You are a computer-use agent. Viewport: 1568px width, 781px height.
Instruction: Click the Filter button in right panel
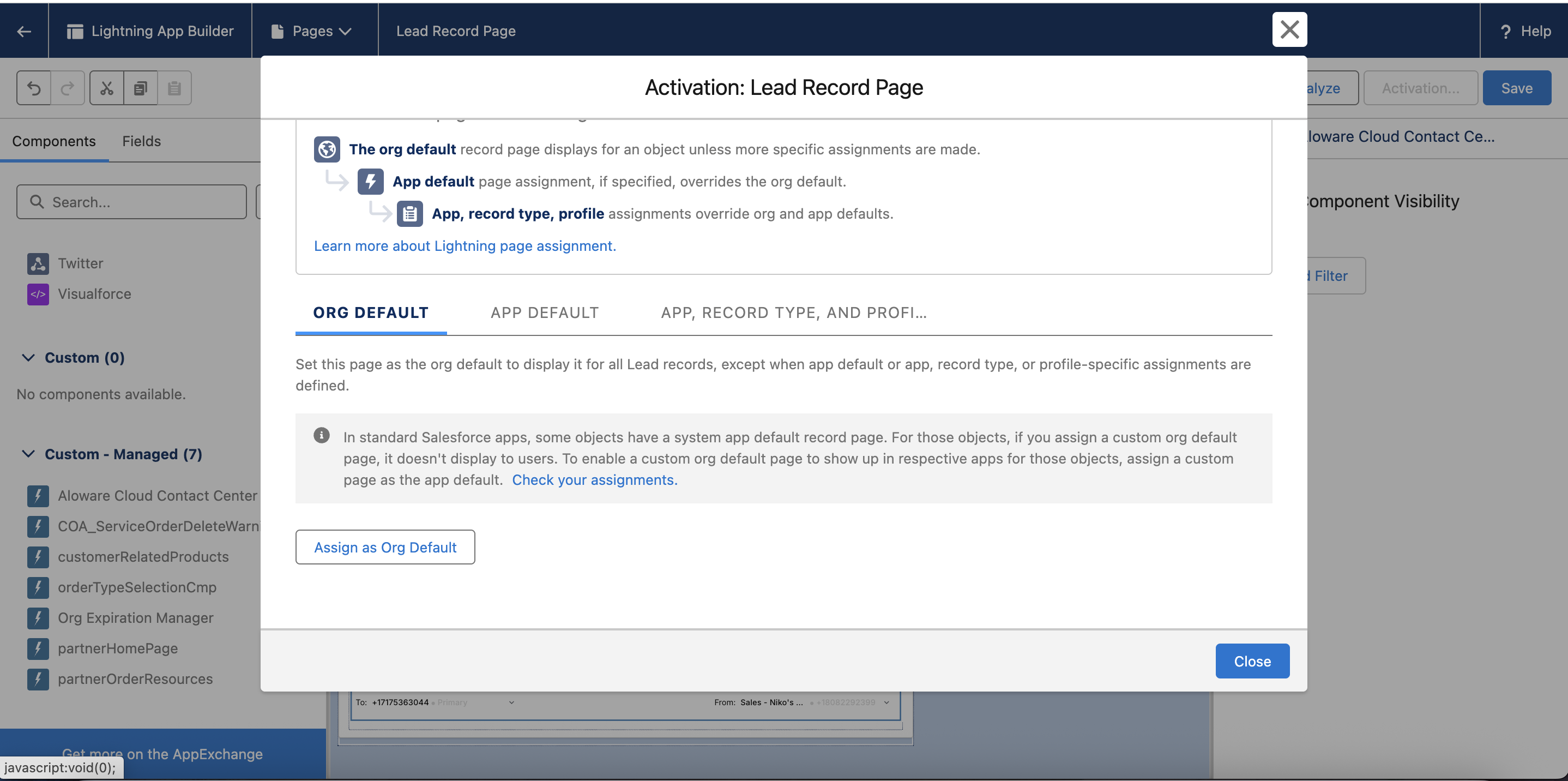pos(1336,276)
